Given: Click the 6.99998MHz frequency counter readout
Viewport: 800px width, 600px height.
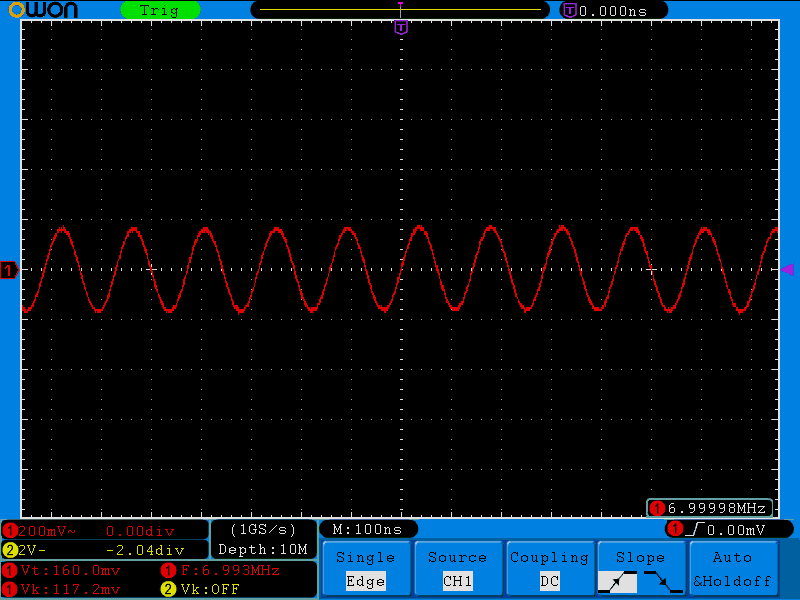Looking at the screenshot, I should click(711, 508).
